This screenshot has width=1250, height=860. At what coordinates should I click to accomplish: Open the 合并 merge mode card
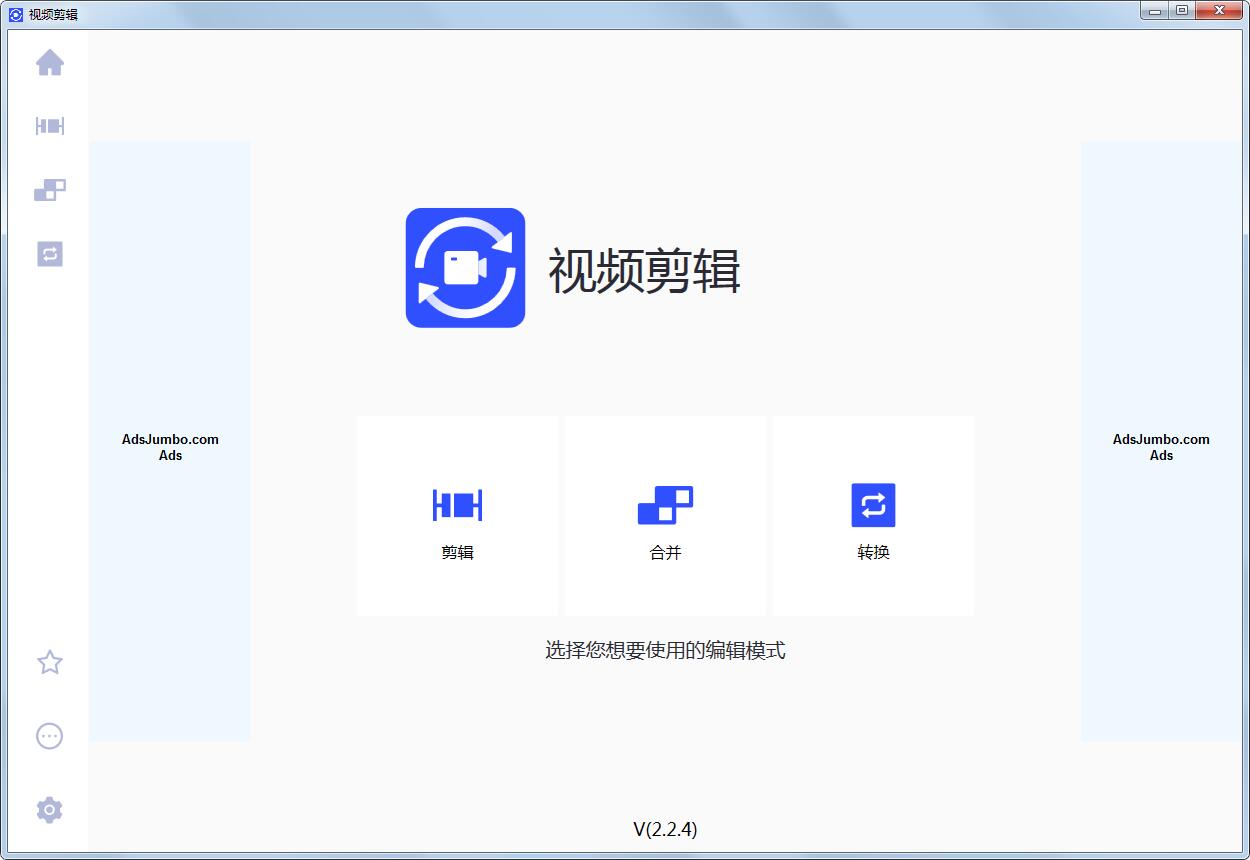point(665,516)
